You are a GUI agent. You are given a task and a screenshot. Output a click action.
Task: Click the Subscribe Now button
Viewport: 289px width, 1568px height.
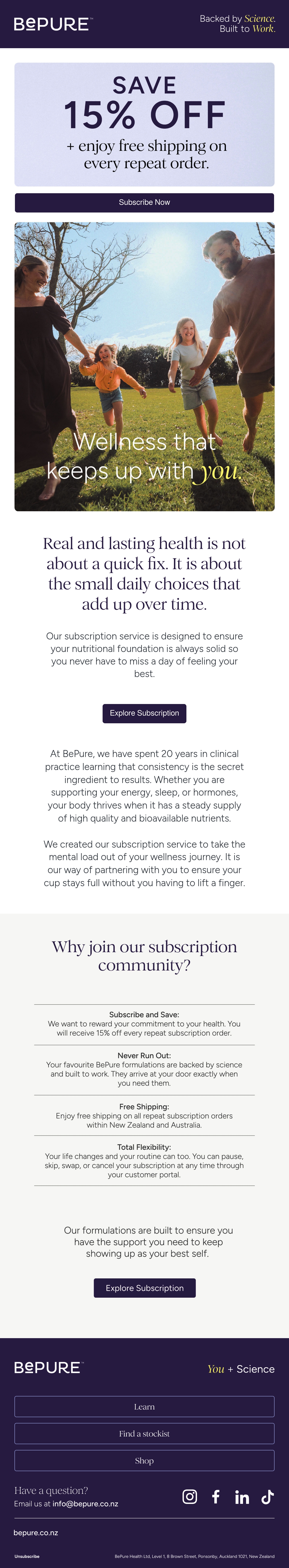coord(144,203)
